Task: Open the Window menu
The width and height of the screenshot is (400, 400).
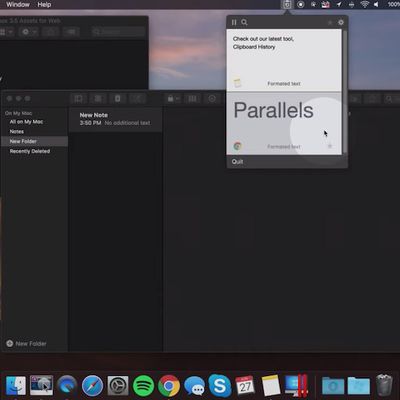Action: (18, 4)
